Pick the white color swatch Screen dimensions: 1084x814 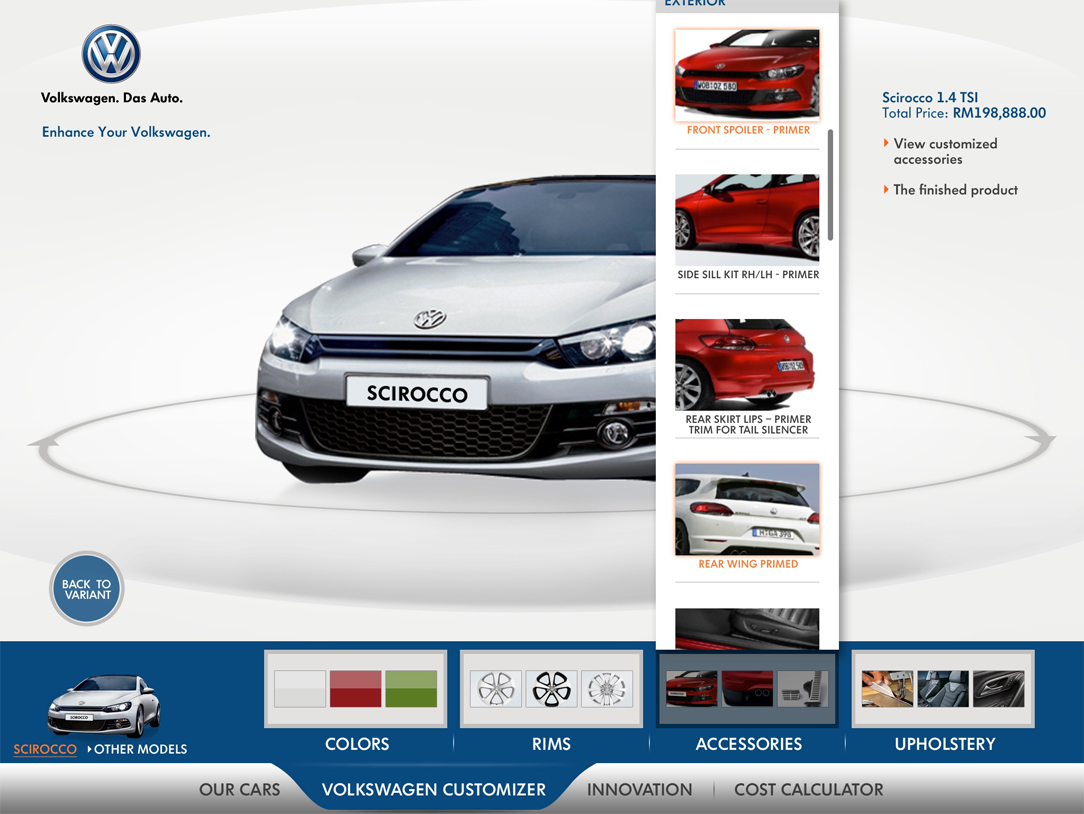click(300, 688)
